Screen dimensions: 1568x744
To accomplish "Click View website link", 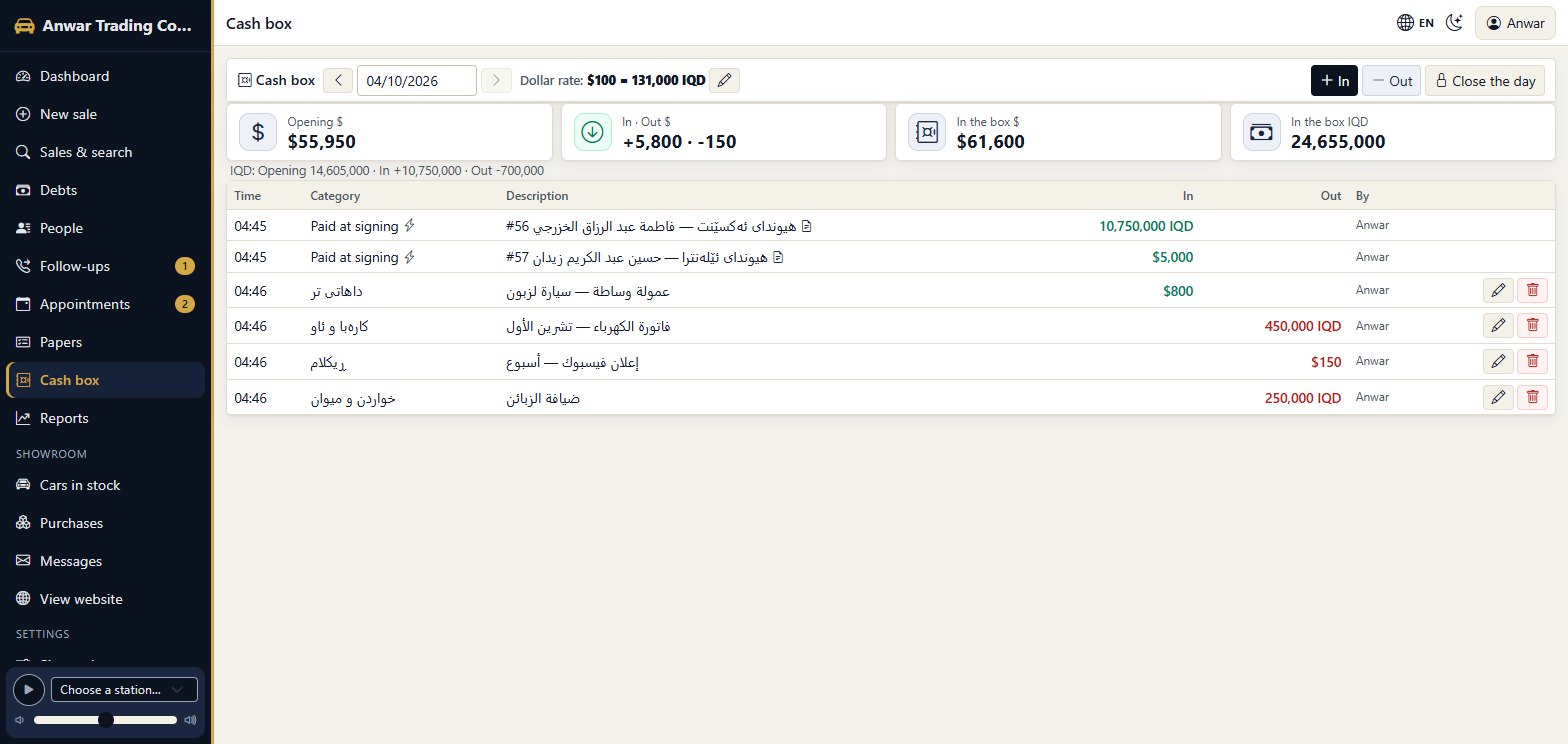I will coord(106,599).
